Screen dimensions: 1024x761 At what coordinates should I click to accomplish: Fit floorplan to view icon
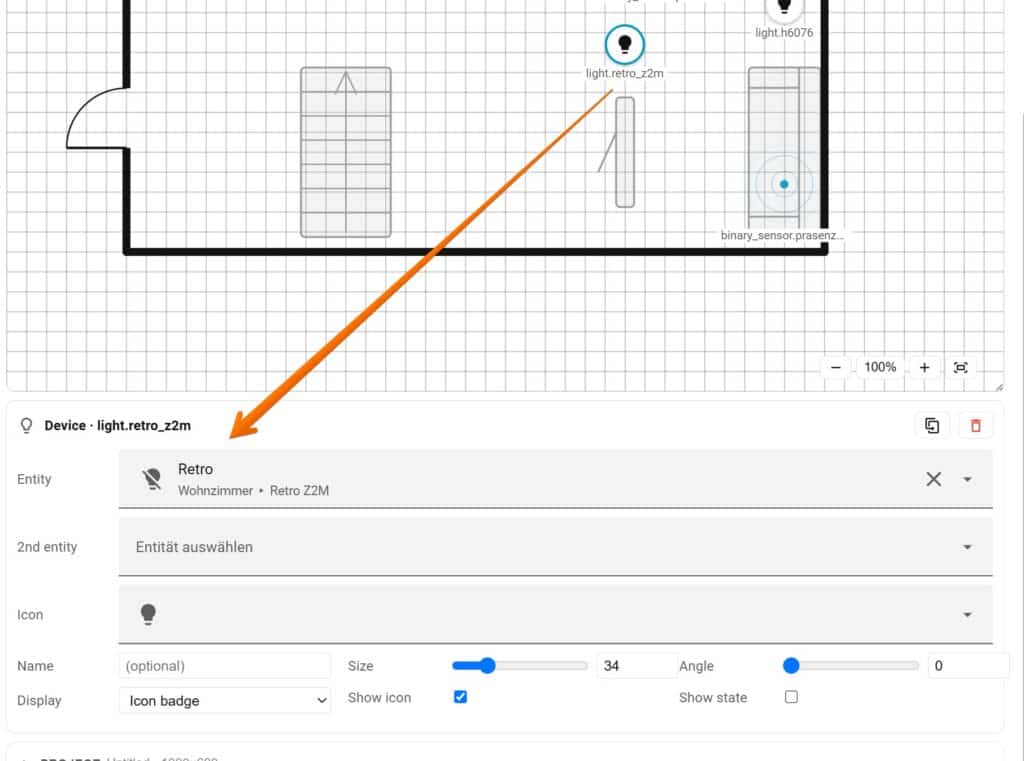click(x=960, y=367)
